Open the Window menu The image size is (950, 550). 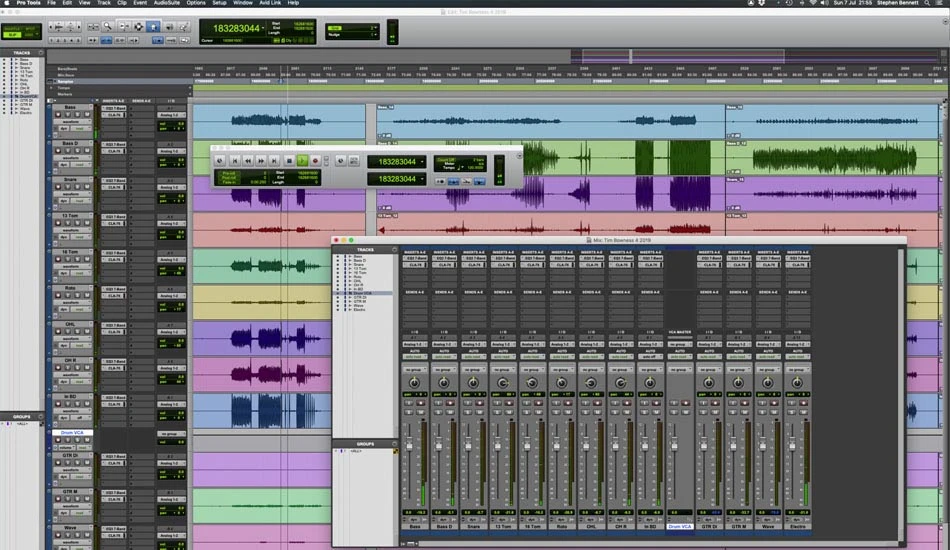[x=242, y=3]
